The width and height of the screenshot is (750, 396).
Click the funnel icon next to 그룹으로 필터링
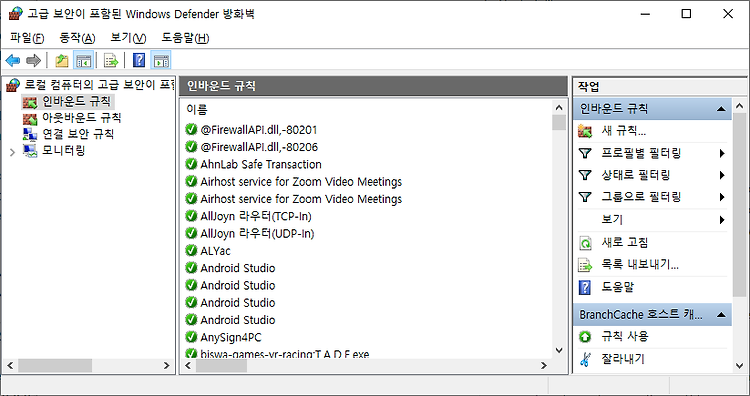tap(585, 197)
